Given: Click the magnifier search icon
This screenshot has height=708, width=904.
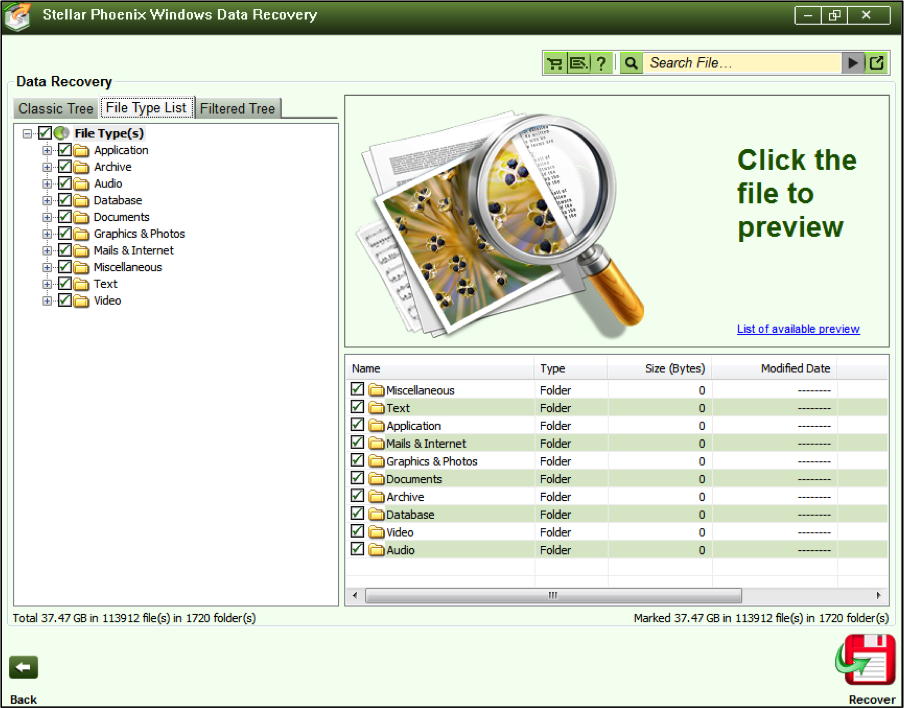Looking at the screenshot, I should [x=631, y=63].
